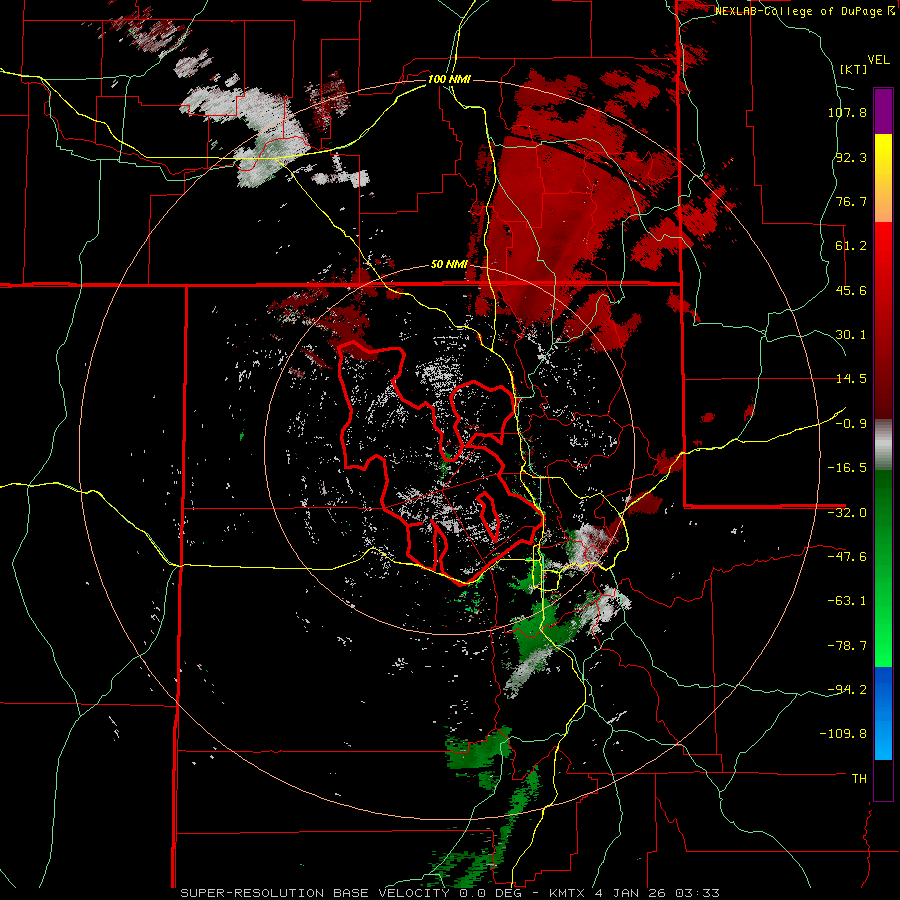Click the TH threshold label
Viewport: 900px width, 900px height.
tap(859, 779)
